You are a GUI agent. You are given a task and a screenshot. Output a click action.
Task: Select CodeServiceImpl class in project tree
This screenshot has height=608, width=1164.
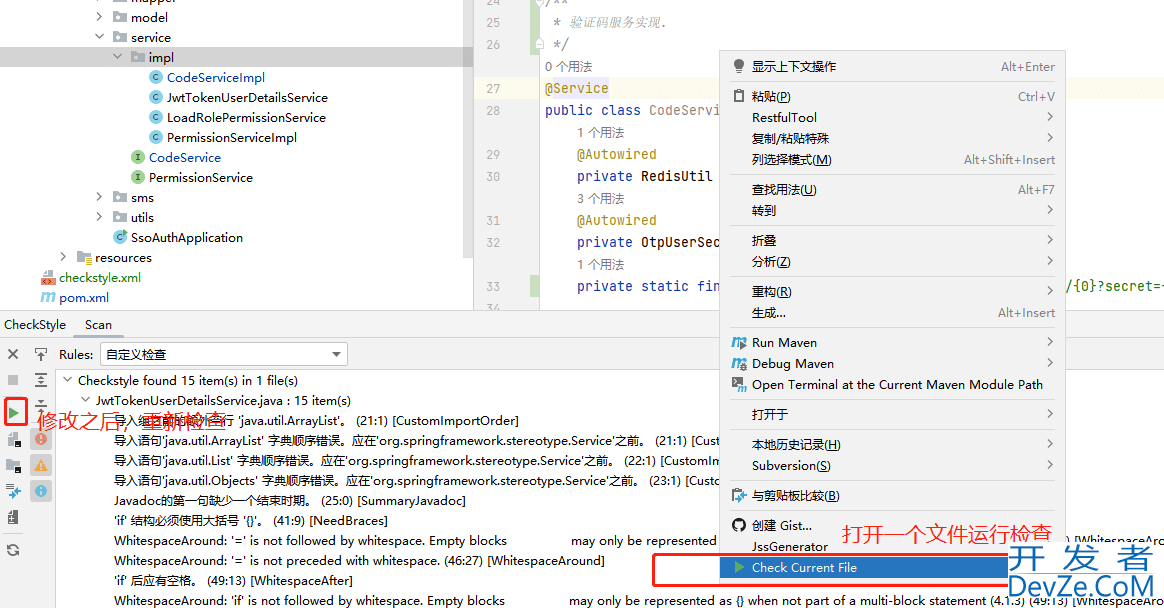point(215,78)
